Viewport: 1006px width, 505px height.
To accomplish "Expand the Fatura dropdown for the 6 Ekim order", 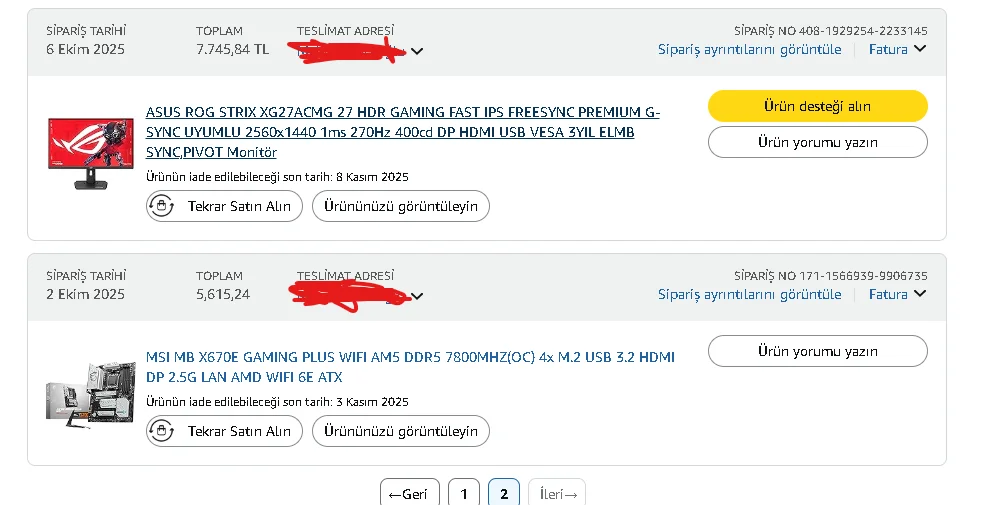I will pyautogui.click(x=897, y=49).
